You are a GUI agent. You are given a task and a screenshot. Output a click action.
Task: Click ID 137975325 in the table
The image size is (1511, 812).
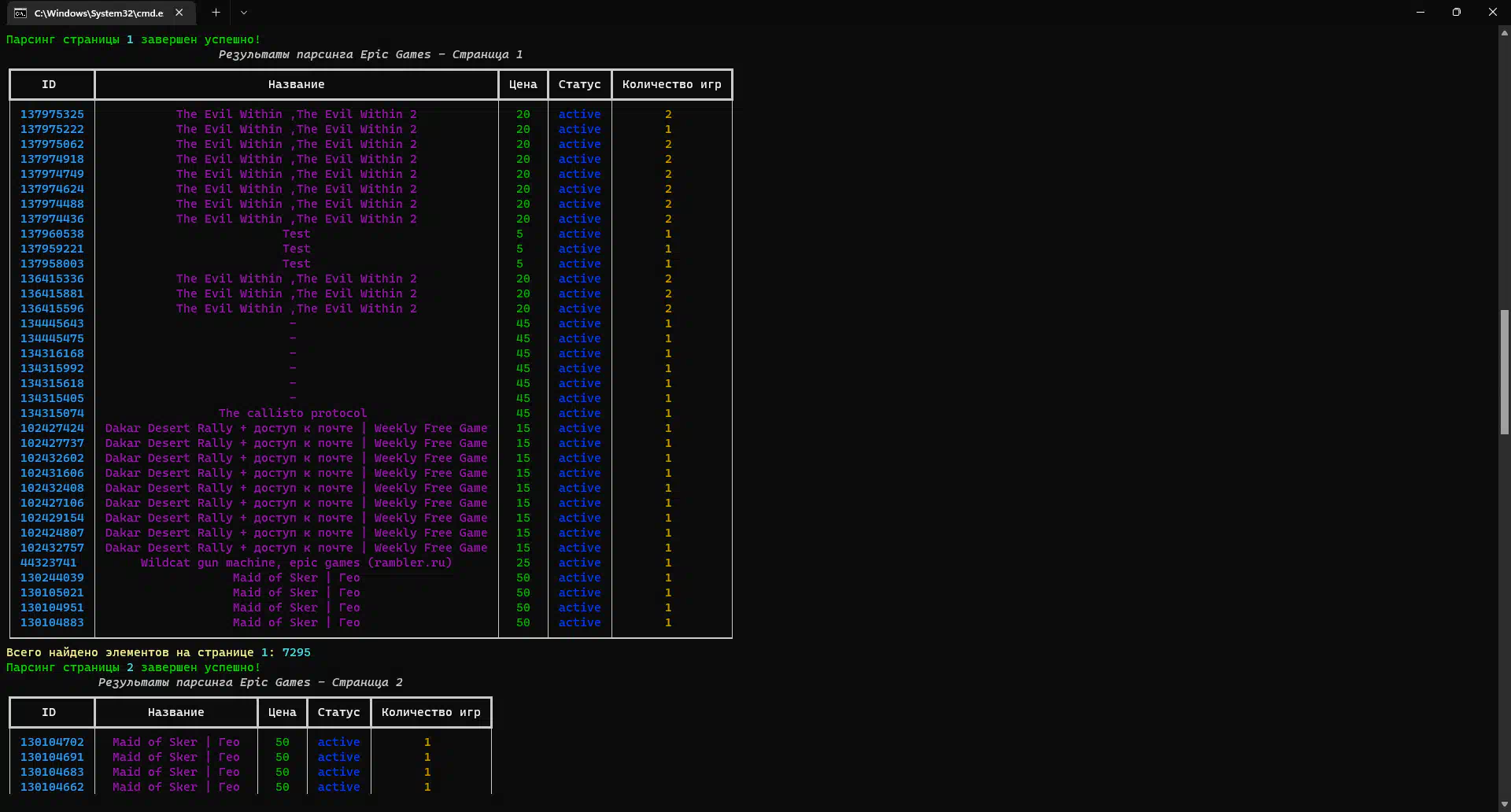coord(52,114)
